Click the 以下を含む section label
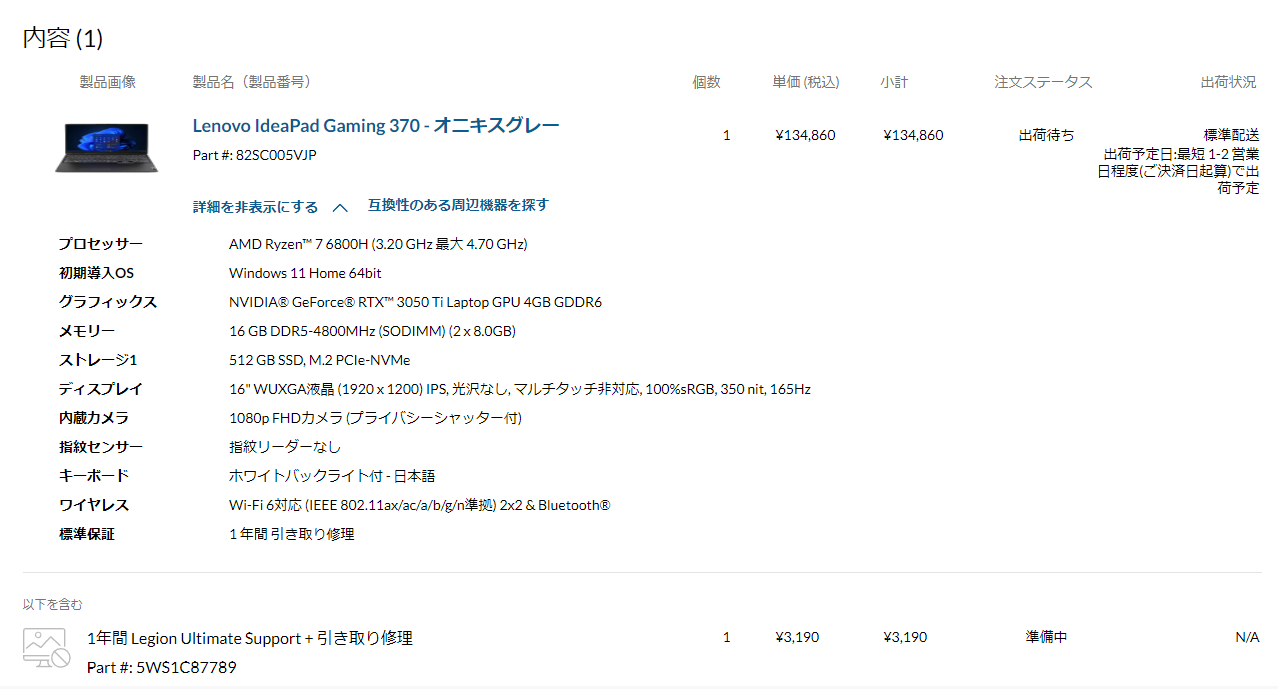Image resolution: width=1278 pixels, height=689 pixels. pyautogui.click(x=53, y=604)
